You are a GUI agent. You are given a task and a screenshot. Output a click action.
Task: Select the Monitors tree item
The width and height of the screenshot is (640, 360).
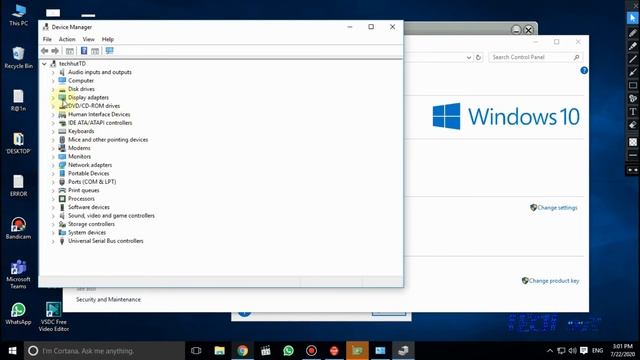pos(79,157)
